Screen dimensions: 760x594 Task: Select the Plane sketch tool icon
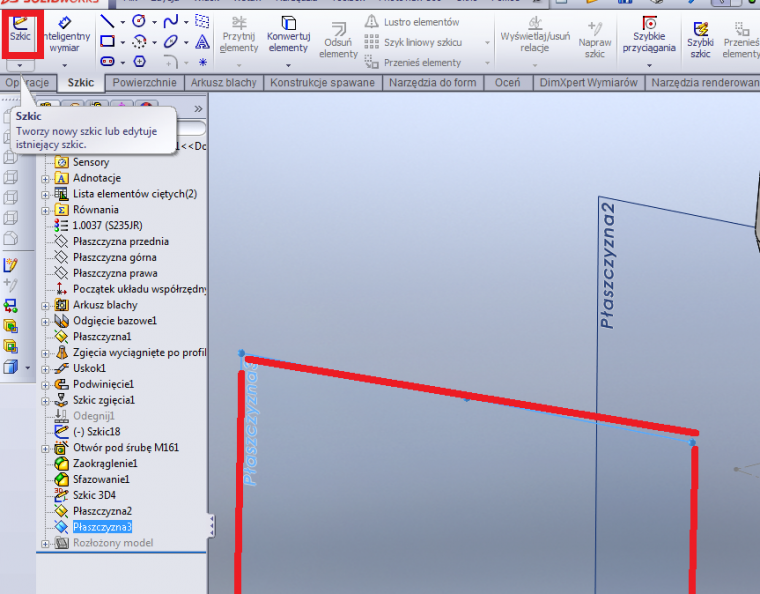[202, 21]
